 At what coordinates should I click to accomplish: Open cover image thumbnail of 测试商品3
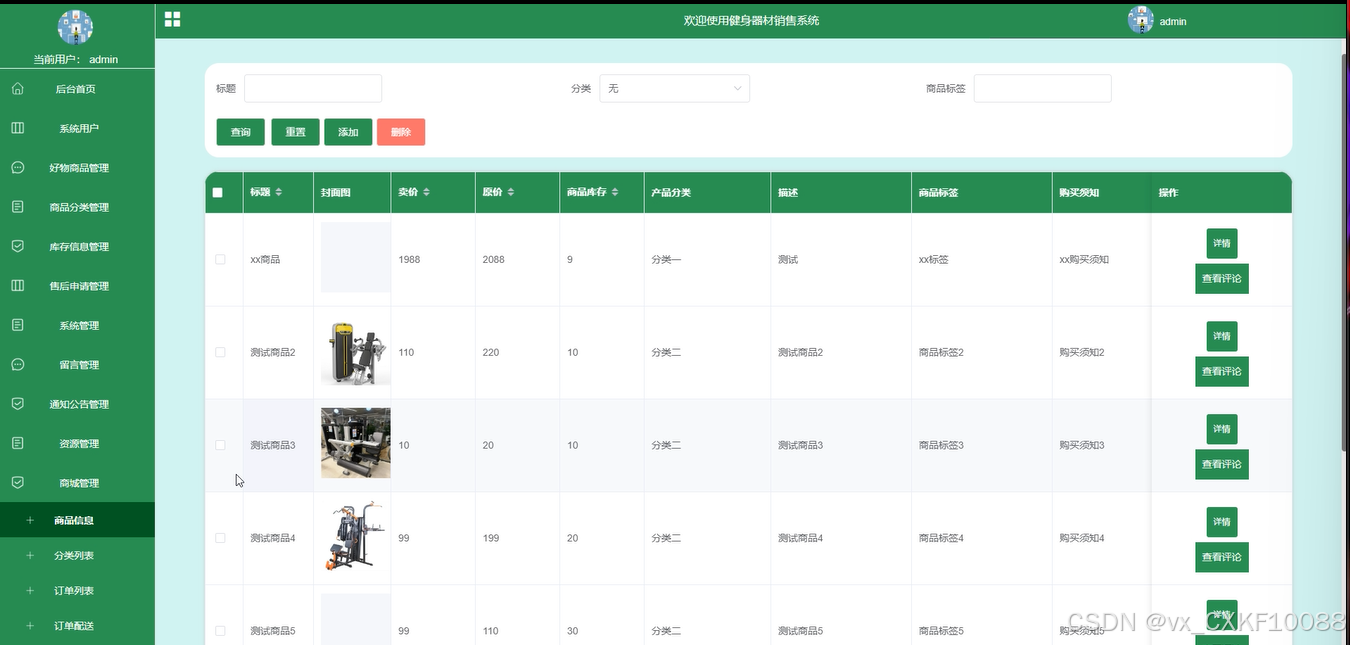click(x=356, y=443)
